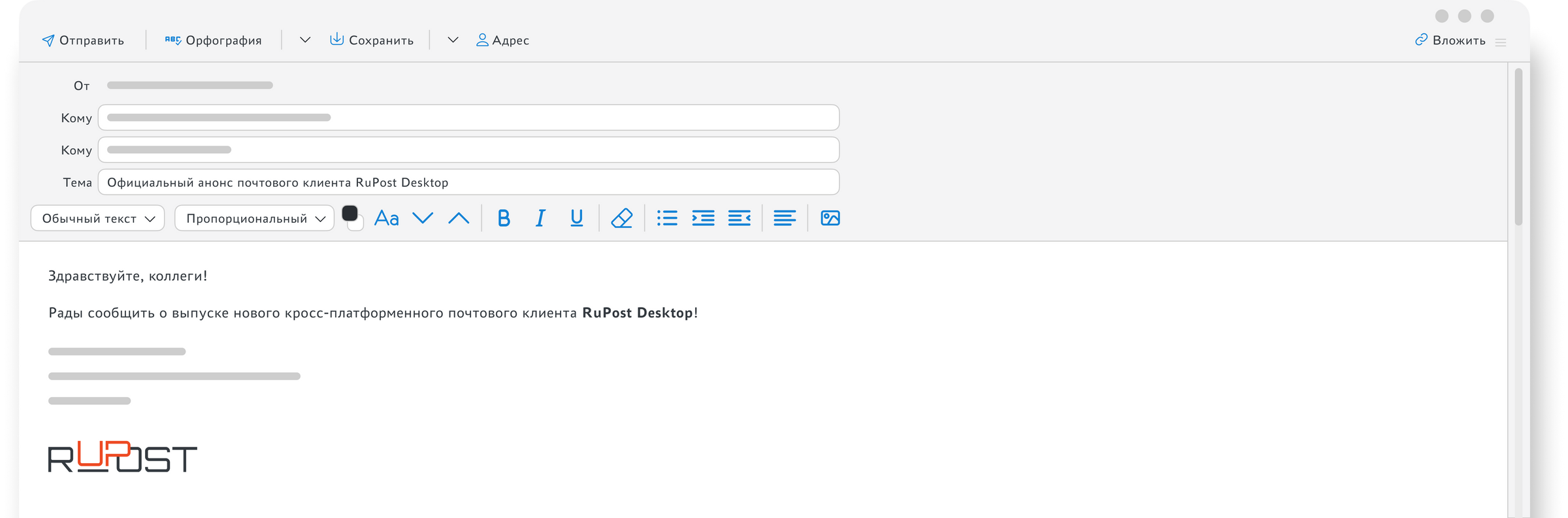Toggle italic formatting
This screenshot has width=1568, height=518.
540,218
